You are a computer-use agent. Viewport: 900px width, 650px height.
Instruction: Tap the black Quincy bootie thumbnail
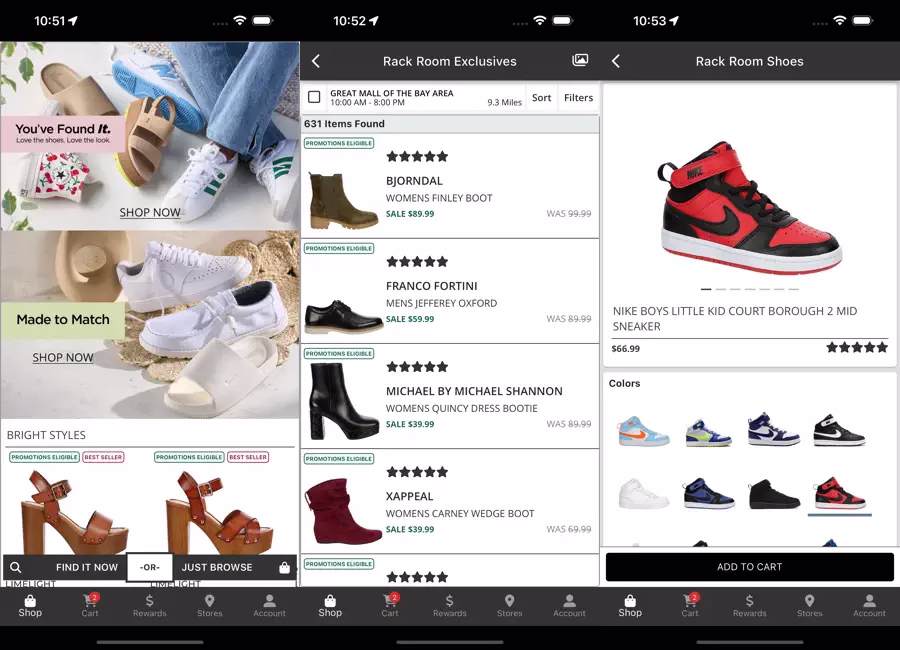point(343,401)
